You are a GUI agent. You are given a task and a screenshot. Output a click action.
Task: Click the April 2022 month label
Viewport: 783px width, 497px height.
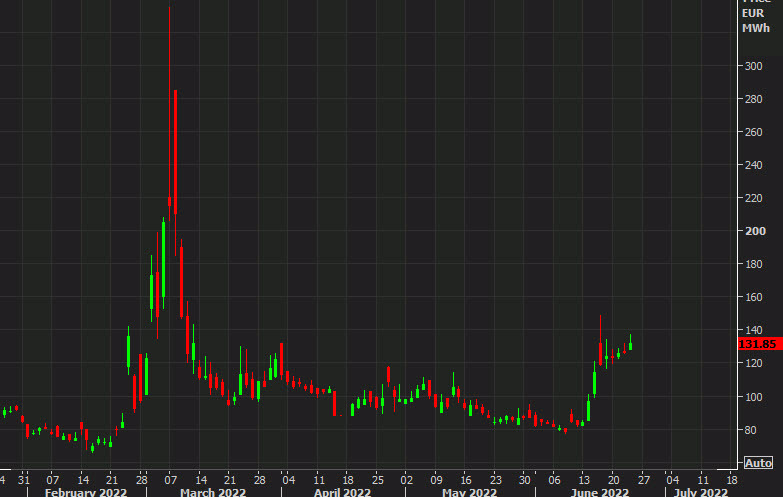pyautogui.click(x=344, y=492)
